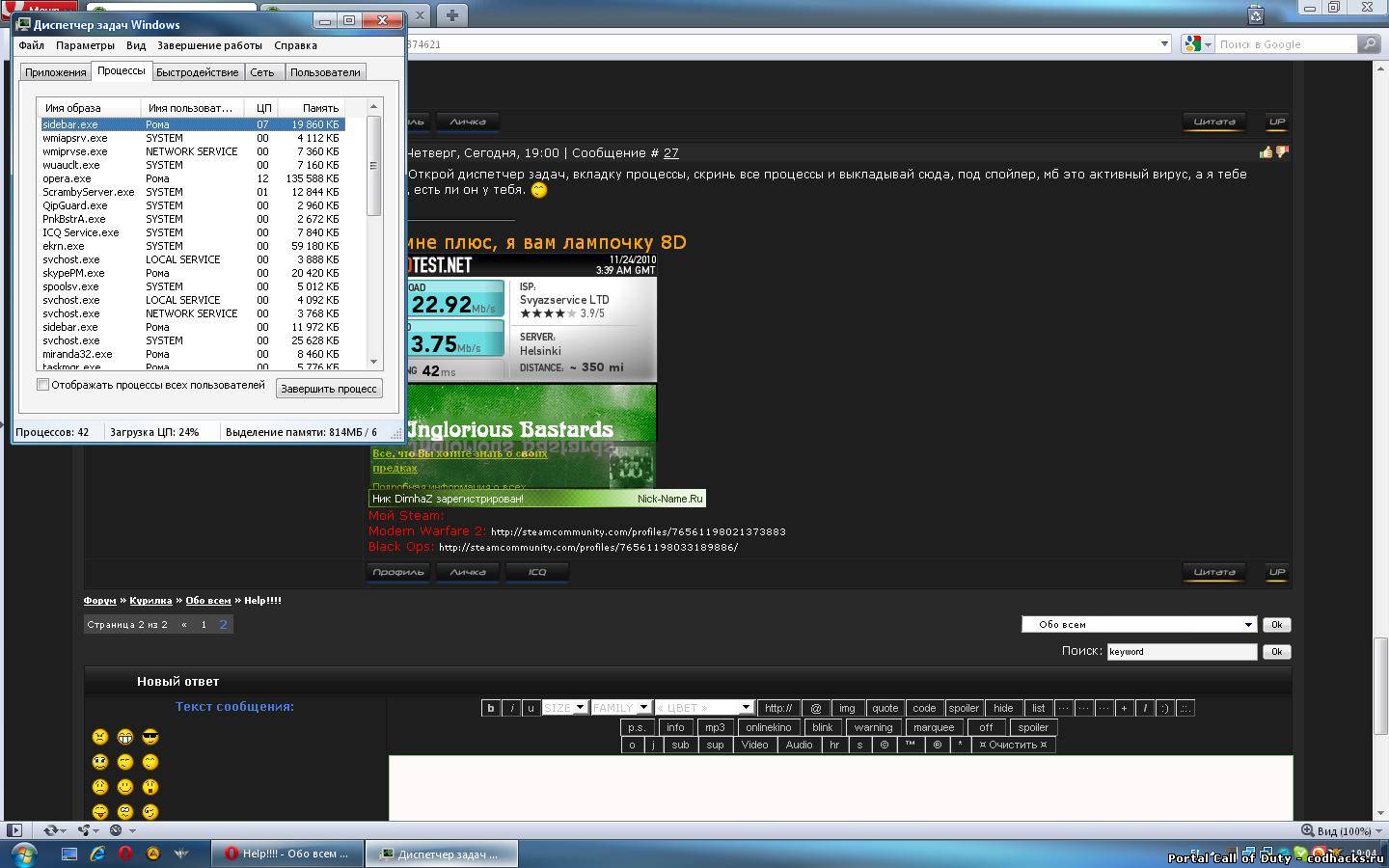This screenshot has width=1389, height=868.
Task: Give thumbs up to message 27
Action: click(1266, 151)
